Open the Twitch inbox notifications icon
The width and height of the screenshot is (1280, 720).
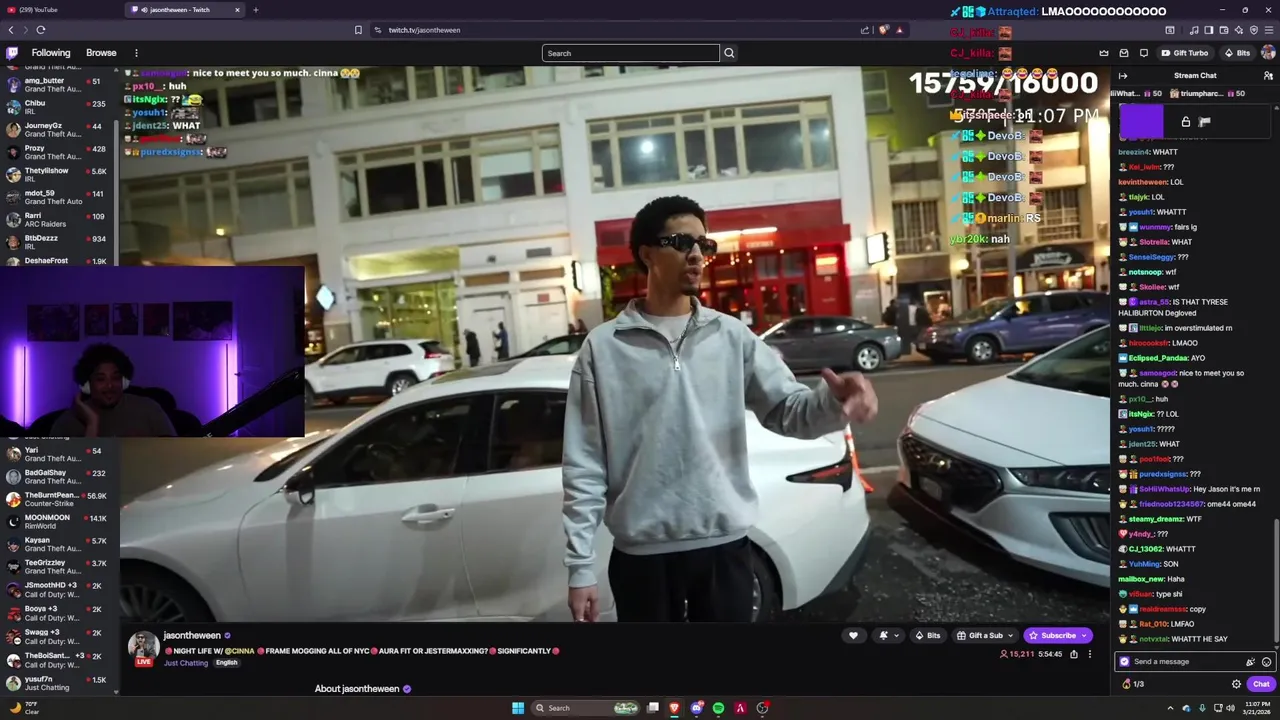pos(1124,53)
